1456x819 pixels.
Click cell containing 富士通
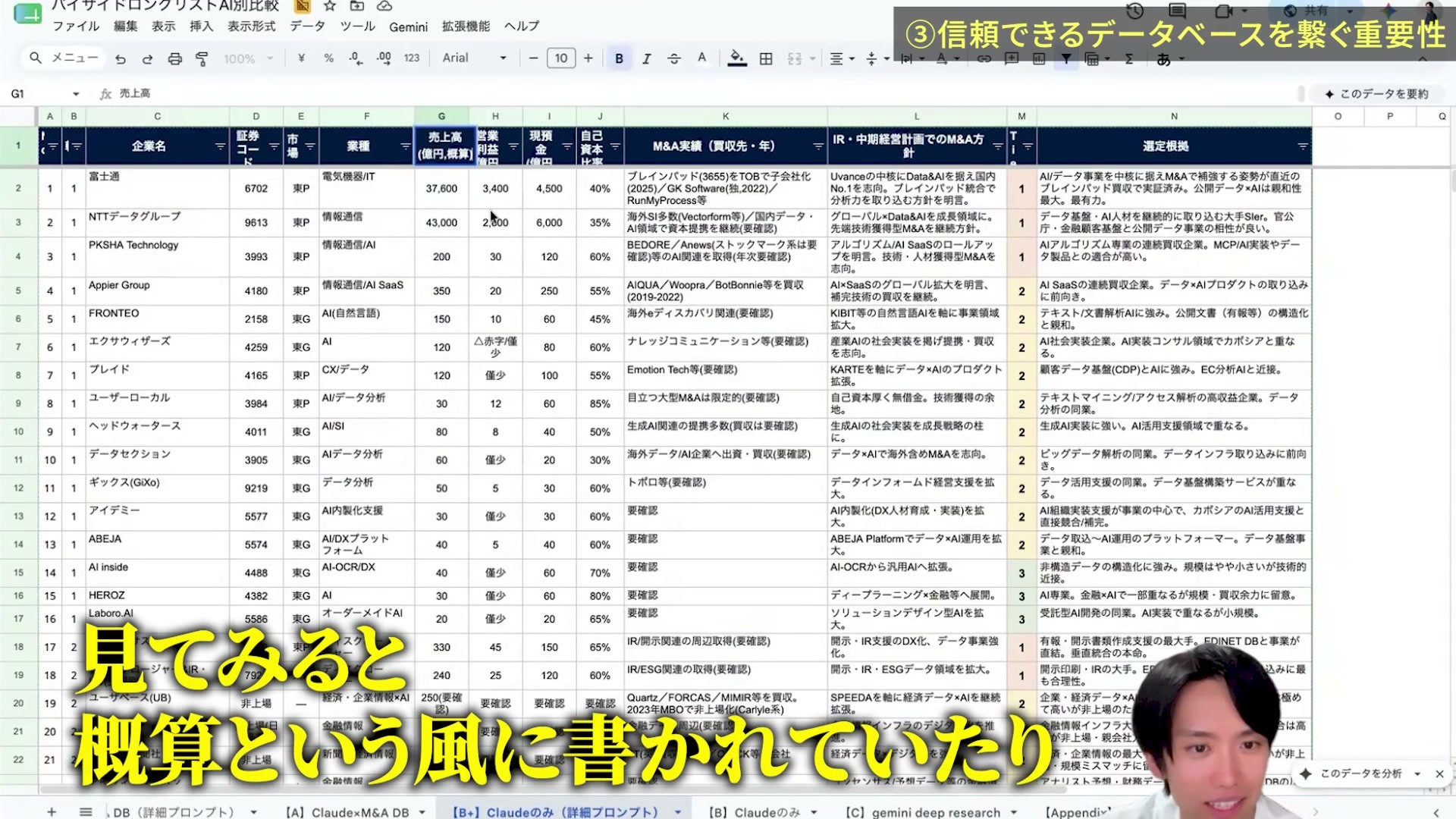(158, 188)
